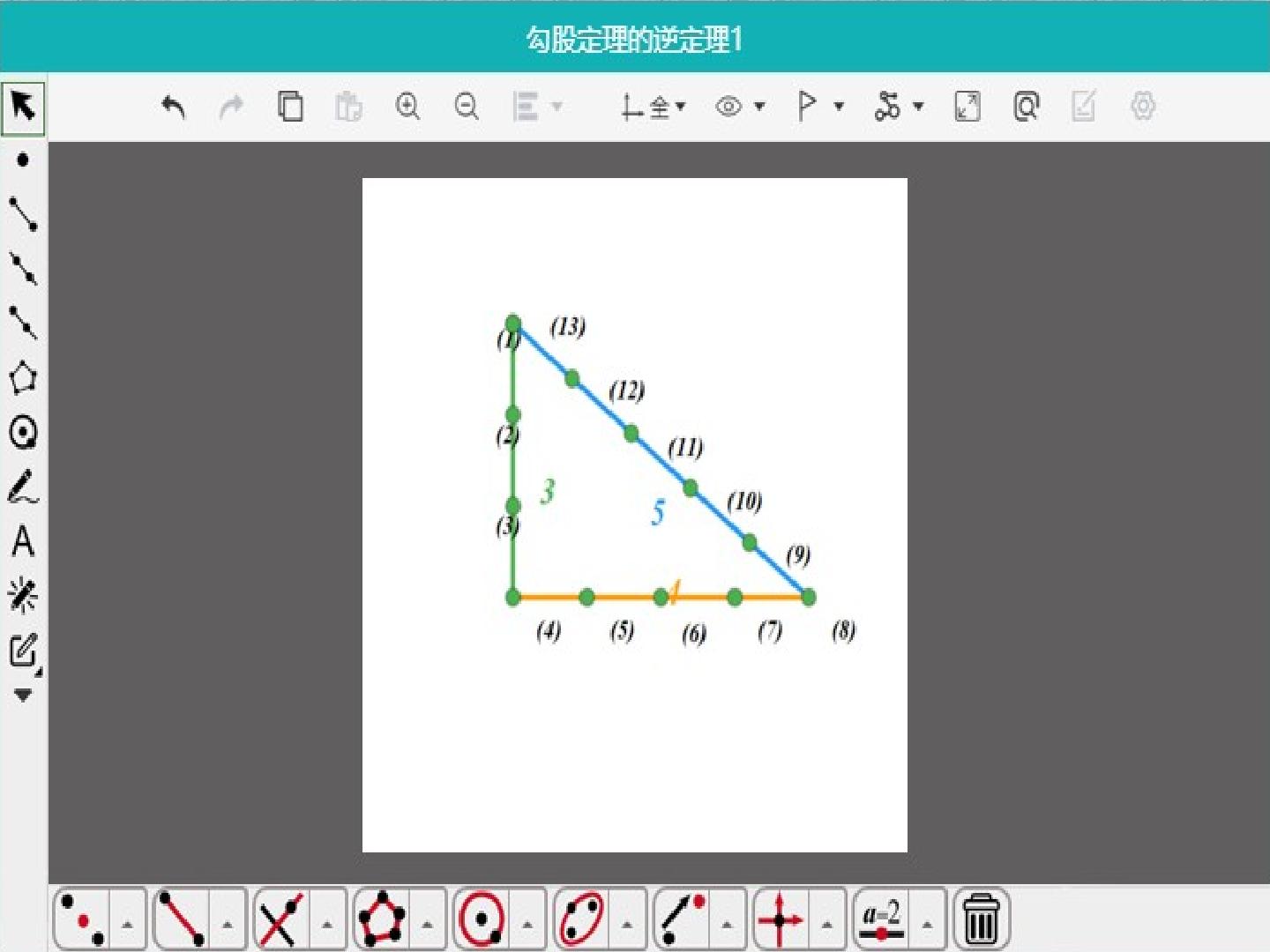Collapse the left toolbar down arrow
Viewport: 1270px width, 952px height.
[x=23, y=695]
